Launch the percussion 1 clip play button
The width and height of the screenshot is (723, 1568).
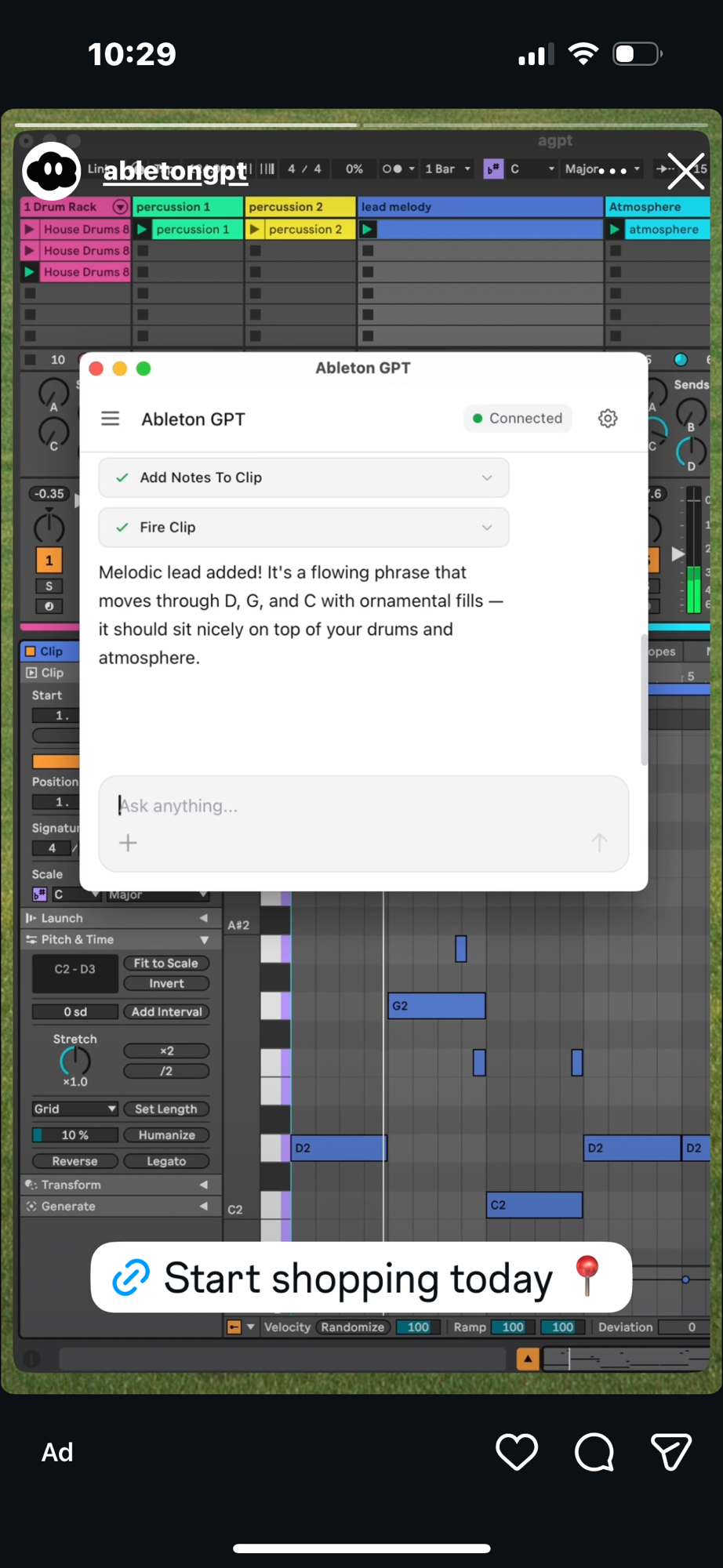tap(143, 230)
